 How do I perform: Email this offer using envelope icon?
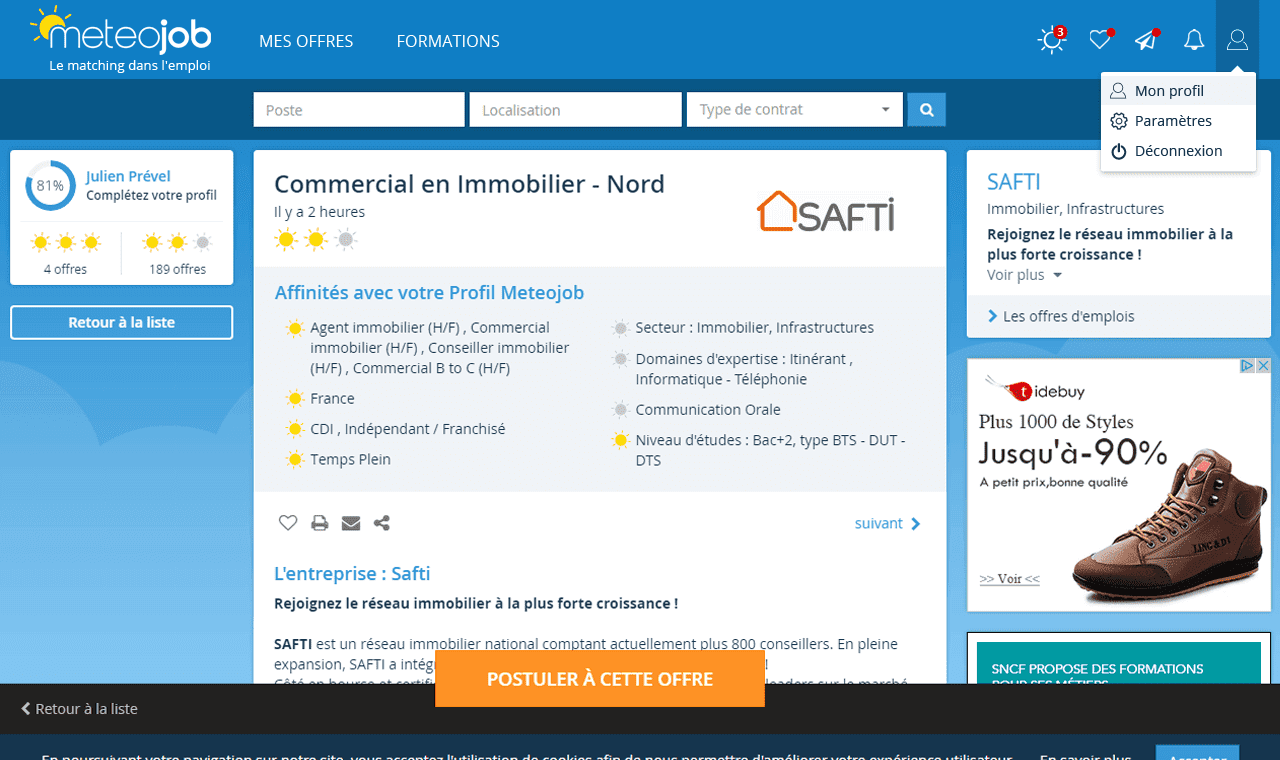pos(350,523)
